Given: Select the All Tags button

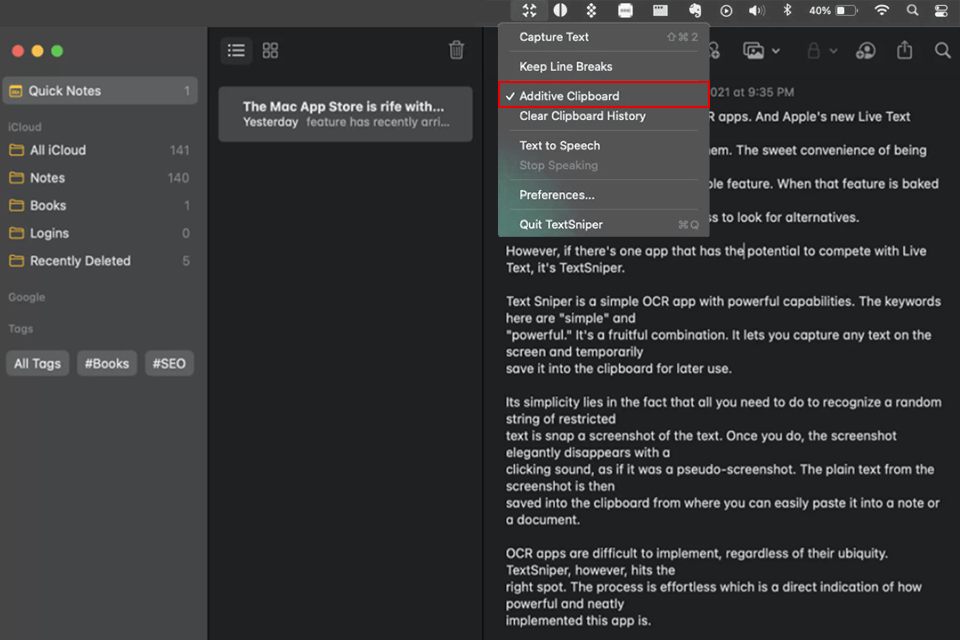Looking at the screenshot, I should (x=37, y=363).
